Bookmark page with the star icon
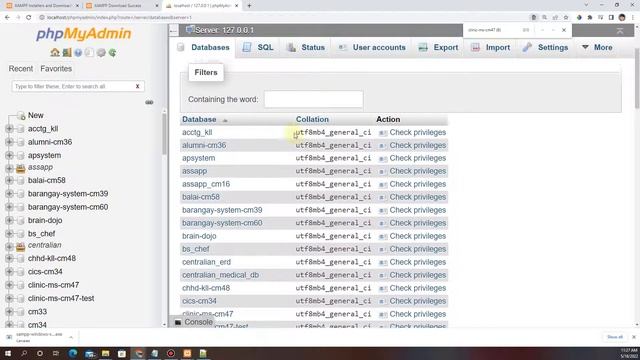This screenshot has height=360, width=640. [566, 18]
